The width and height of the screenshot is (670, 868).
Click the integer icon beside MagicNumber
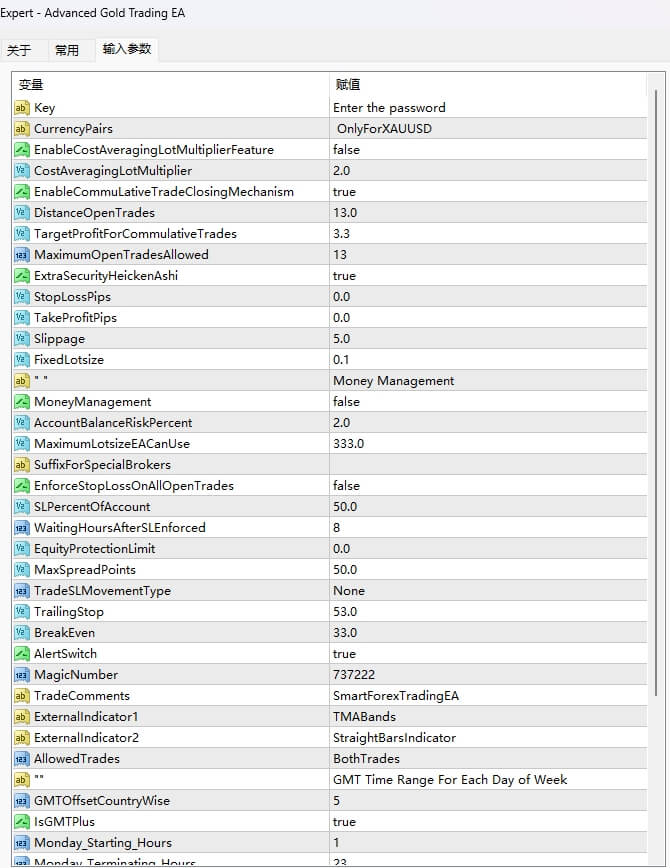(21, 675)
